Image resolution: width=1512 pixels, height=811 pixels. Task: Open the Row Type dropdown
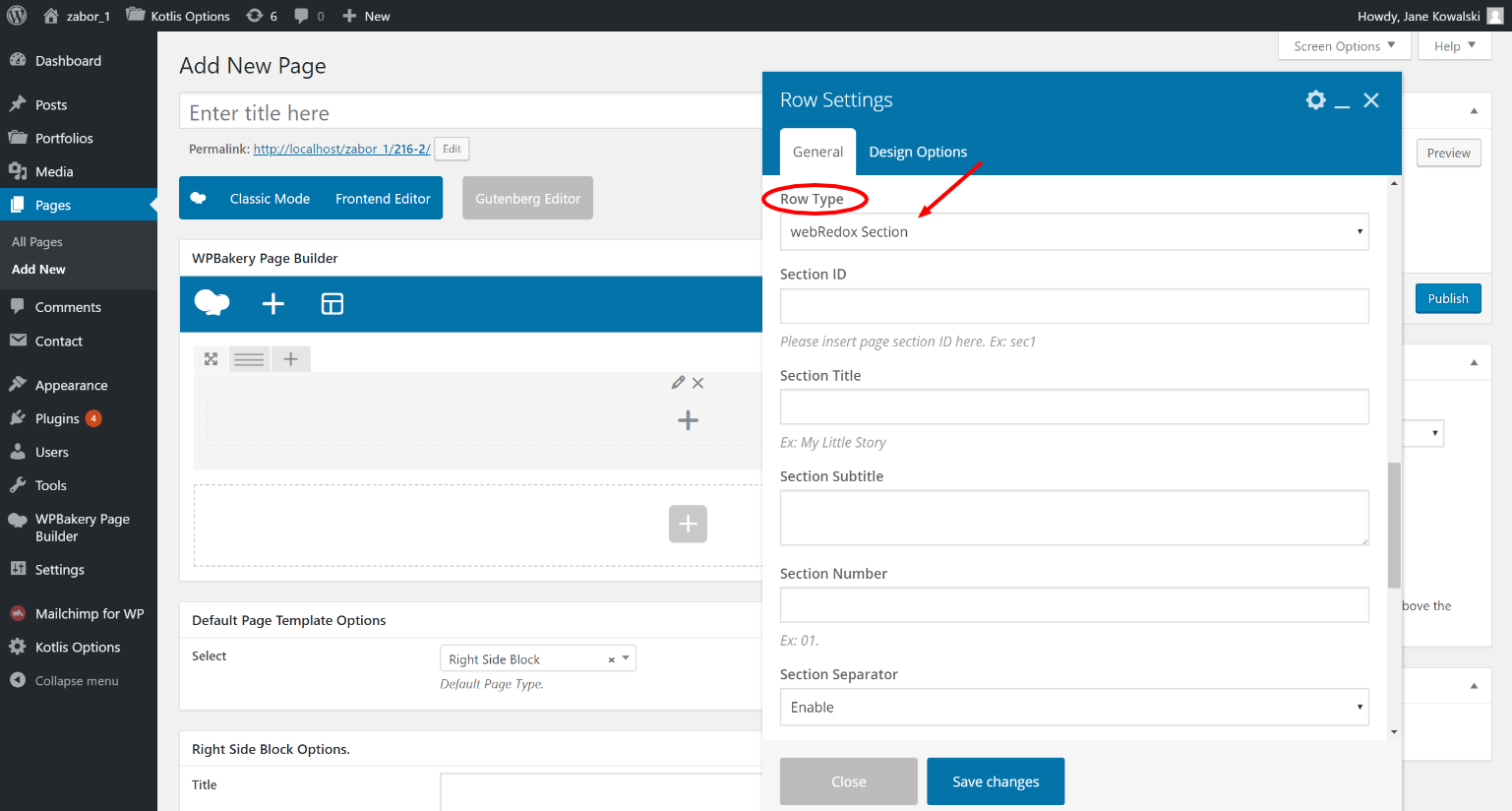pos(1073,232)
